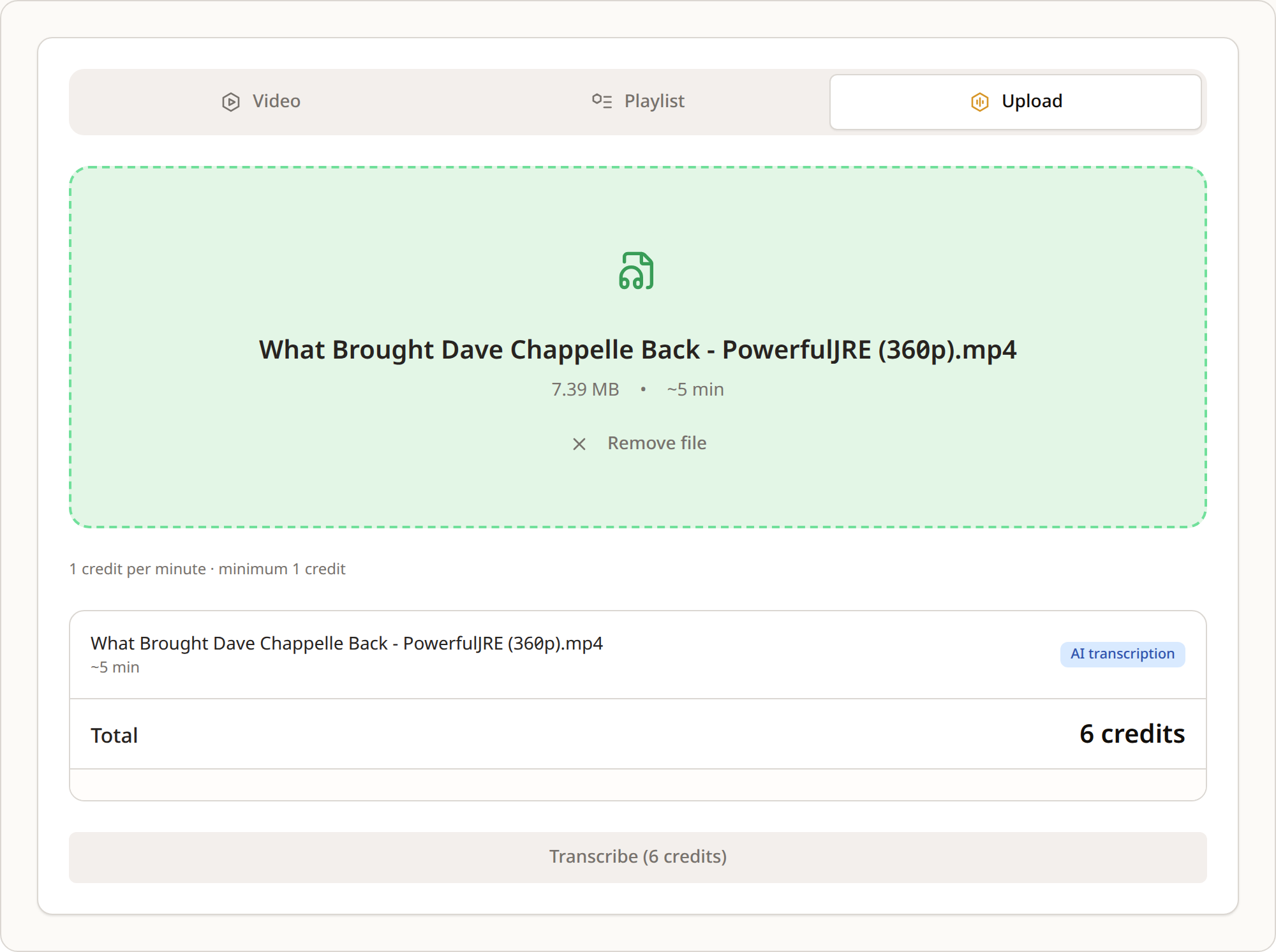Screen dimensions: 1276x952
Task: Open the Playlist tab
Action: click(x=638, y=102)
